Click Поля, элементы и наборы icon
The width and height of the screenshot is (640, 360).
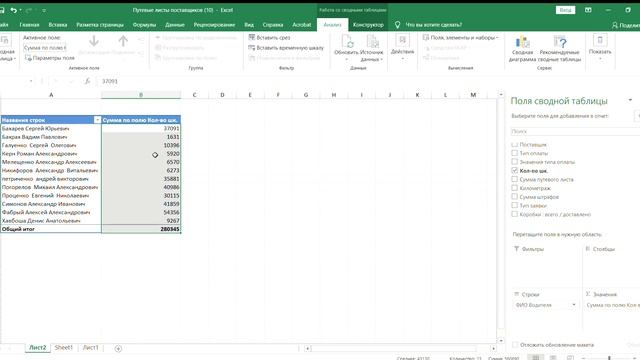(426, 37)
